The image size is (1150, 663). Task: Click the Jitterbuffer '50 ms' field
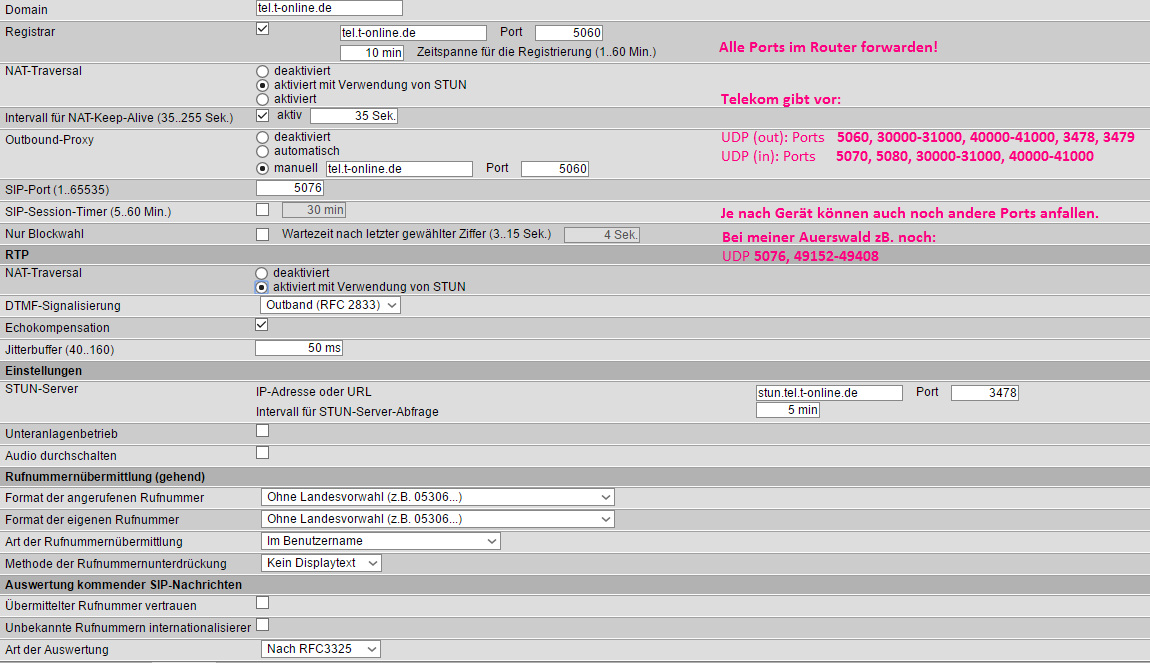299,348
